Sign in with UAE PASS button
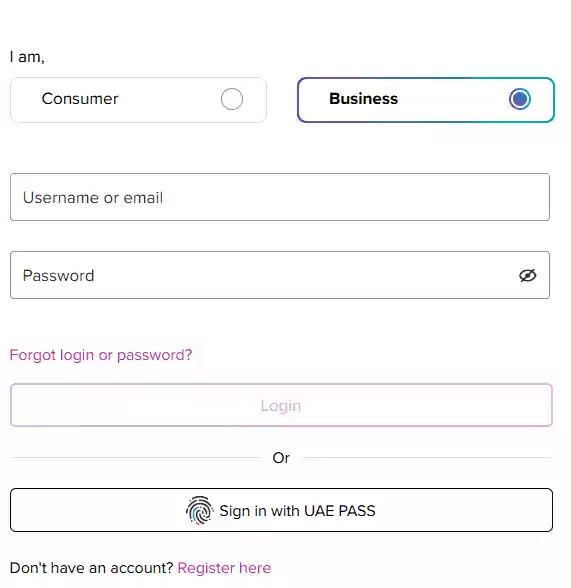The height and width of the screenshot is (588, 571). [x=281, y=510]
